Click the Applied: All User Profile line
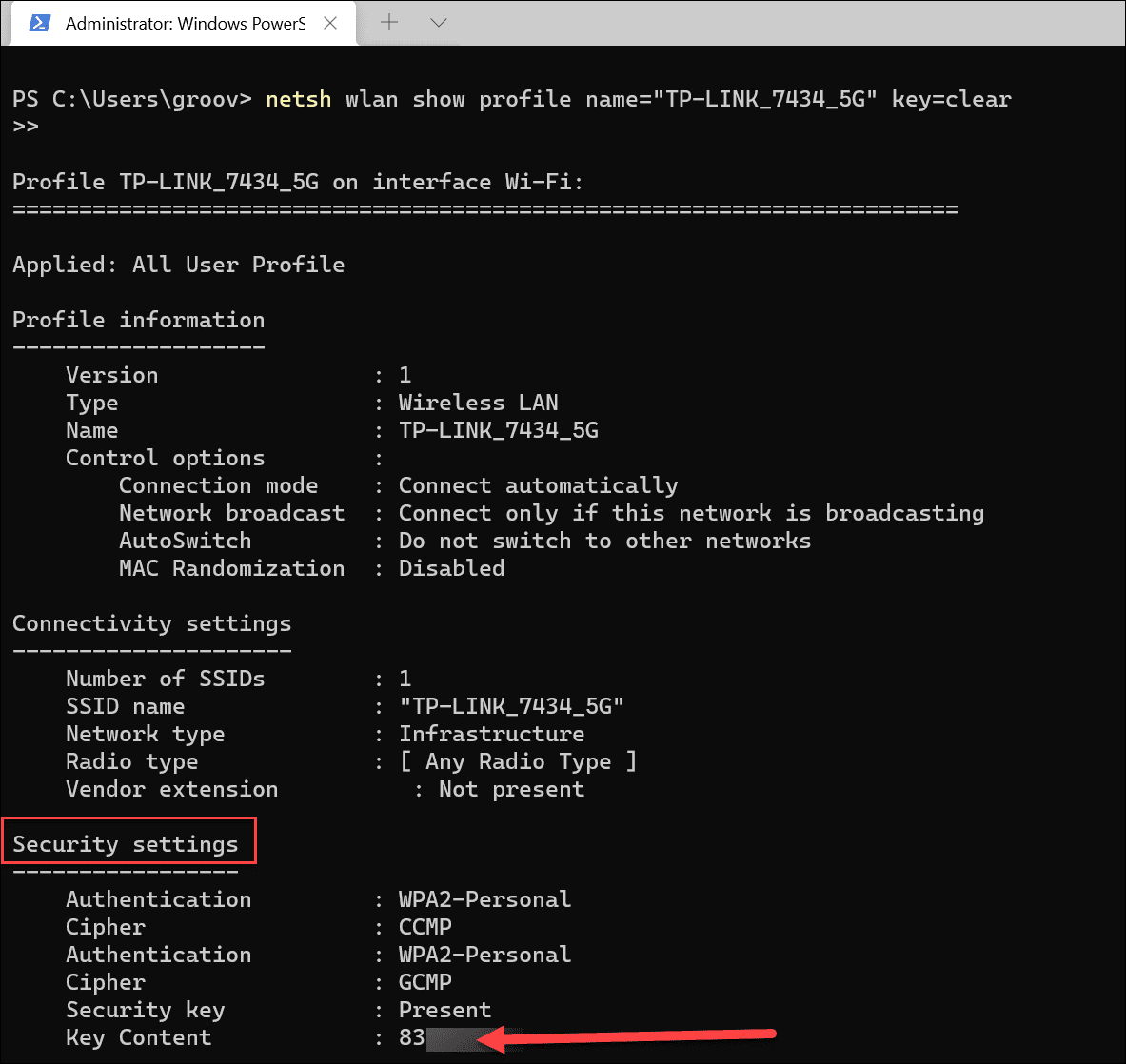This screenshot has height=1064, width=1126. coord(179,265)
